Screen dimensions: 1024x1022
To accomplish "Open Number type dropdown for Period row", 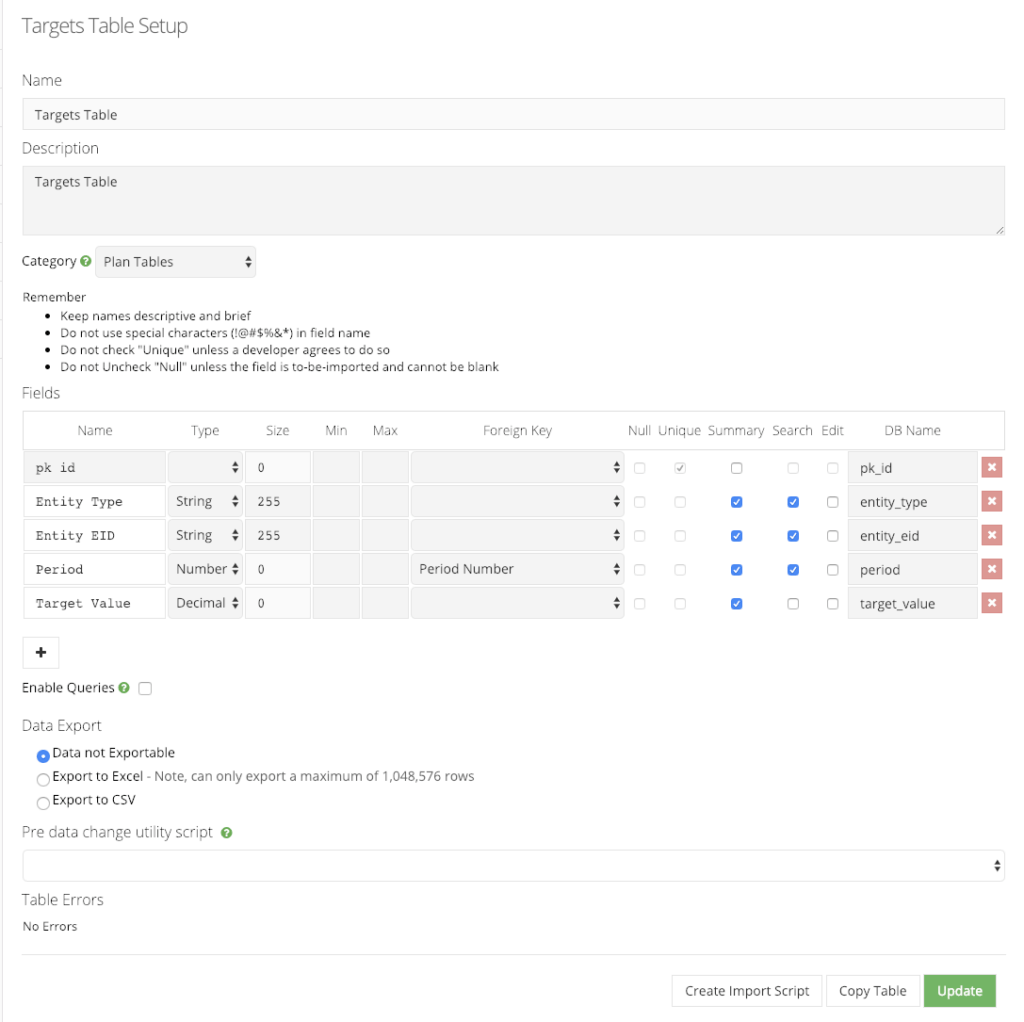I will tap(205, 569).
